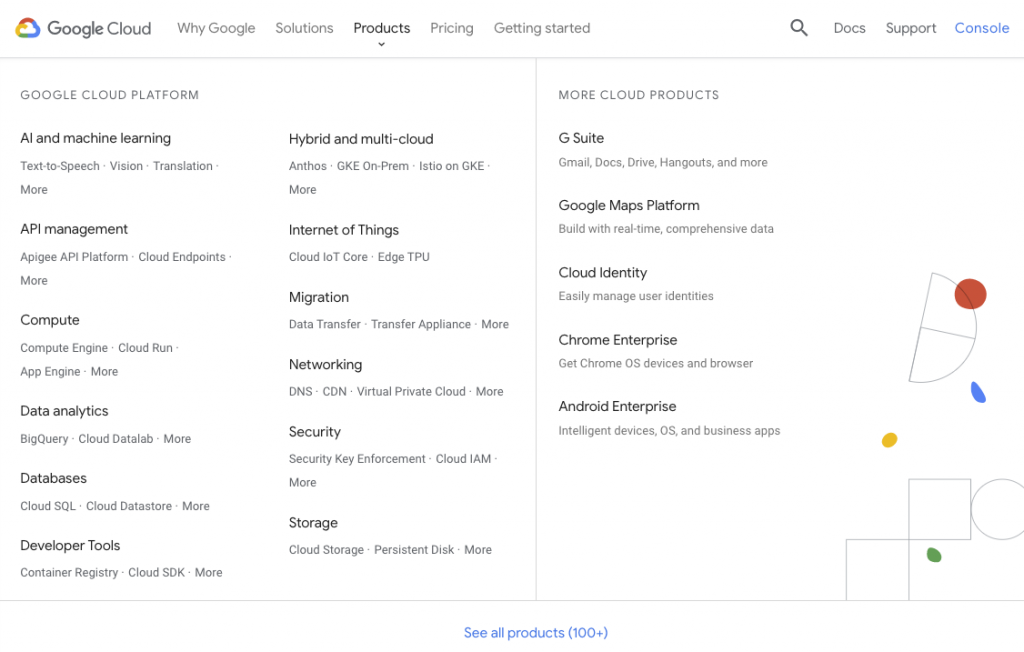Open Persistent Disk link
The height and width of the screenshot is (652, 1024).
(414, 549)
